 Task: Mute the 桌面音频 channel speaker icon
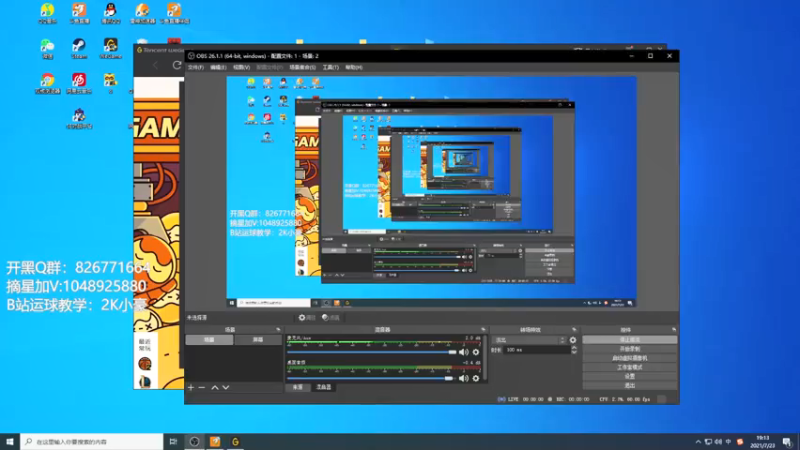[463, 378]
